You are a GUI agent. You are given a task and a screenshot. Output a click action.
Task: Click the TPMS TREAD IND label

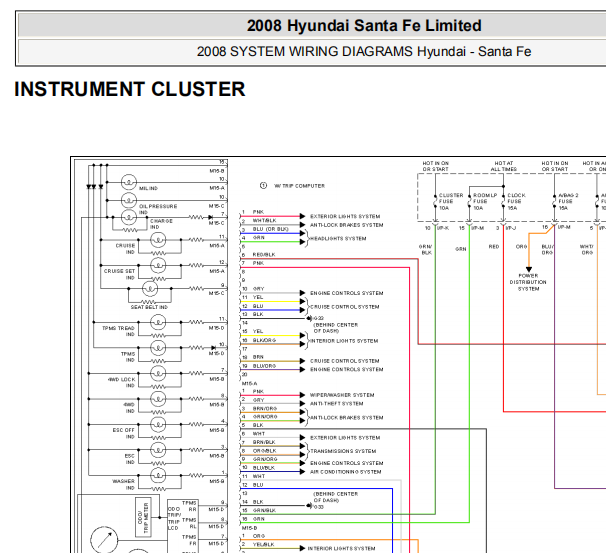pyautogui.click(x=118, y=331)
